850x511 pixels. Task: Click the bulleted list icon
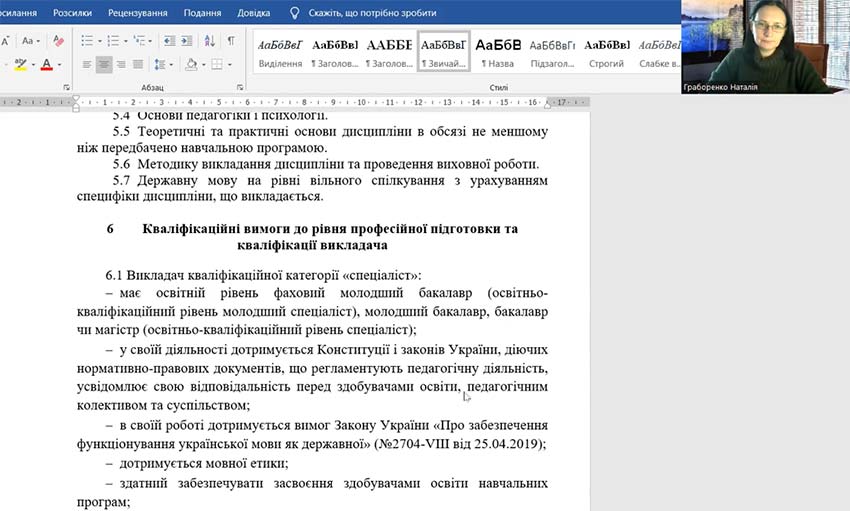coord(85,41)
